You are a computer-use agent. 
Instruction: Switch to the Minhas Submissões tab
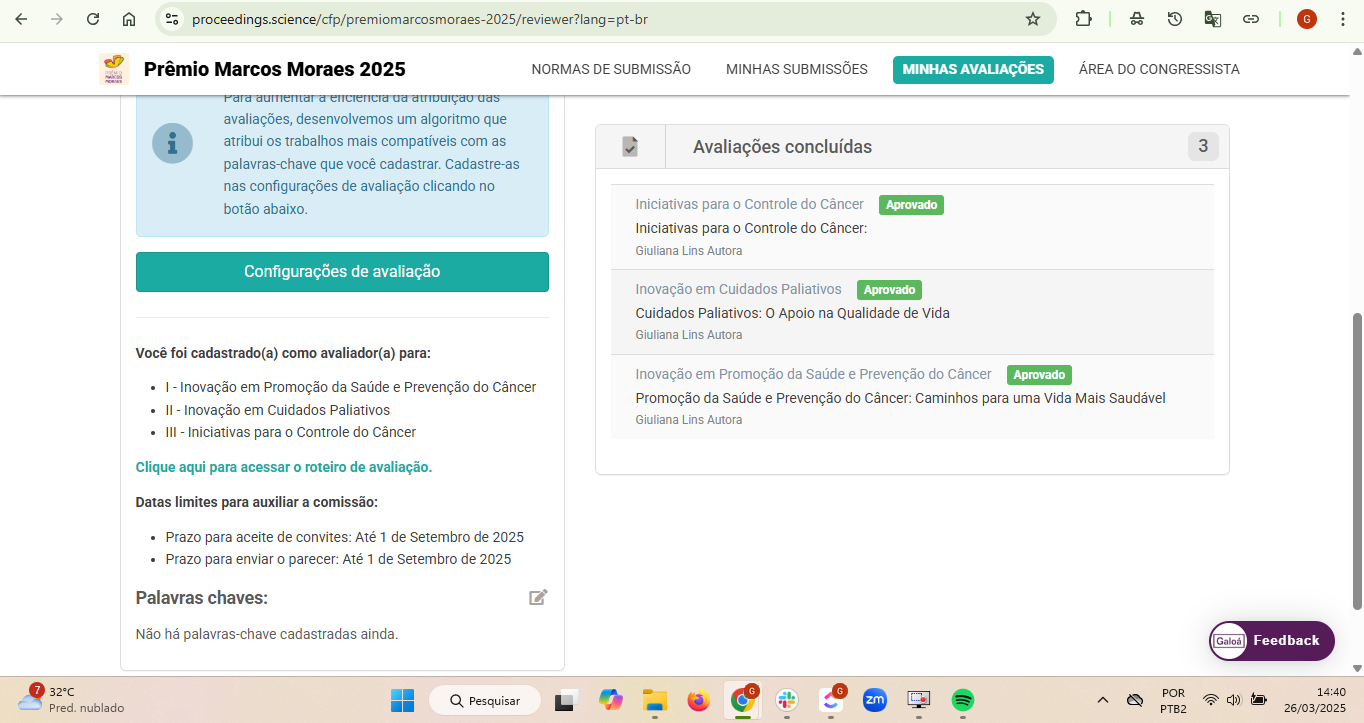[797, 69]
